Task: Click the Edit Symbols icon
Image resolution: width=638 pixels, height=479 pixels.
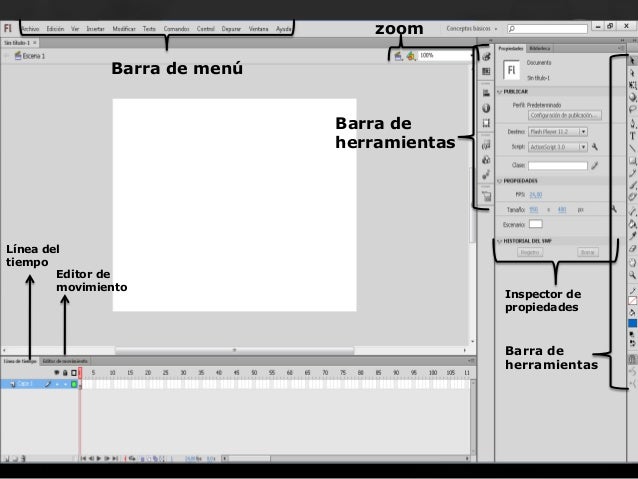Action: click(411, 56)
